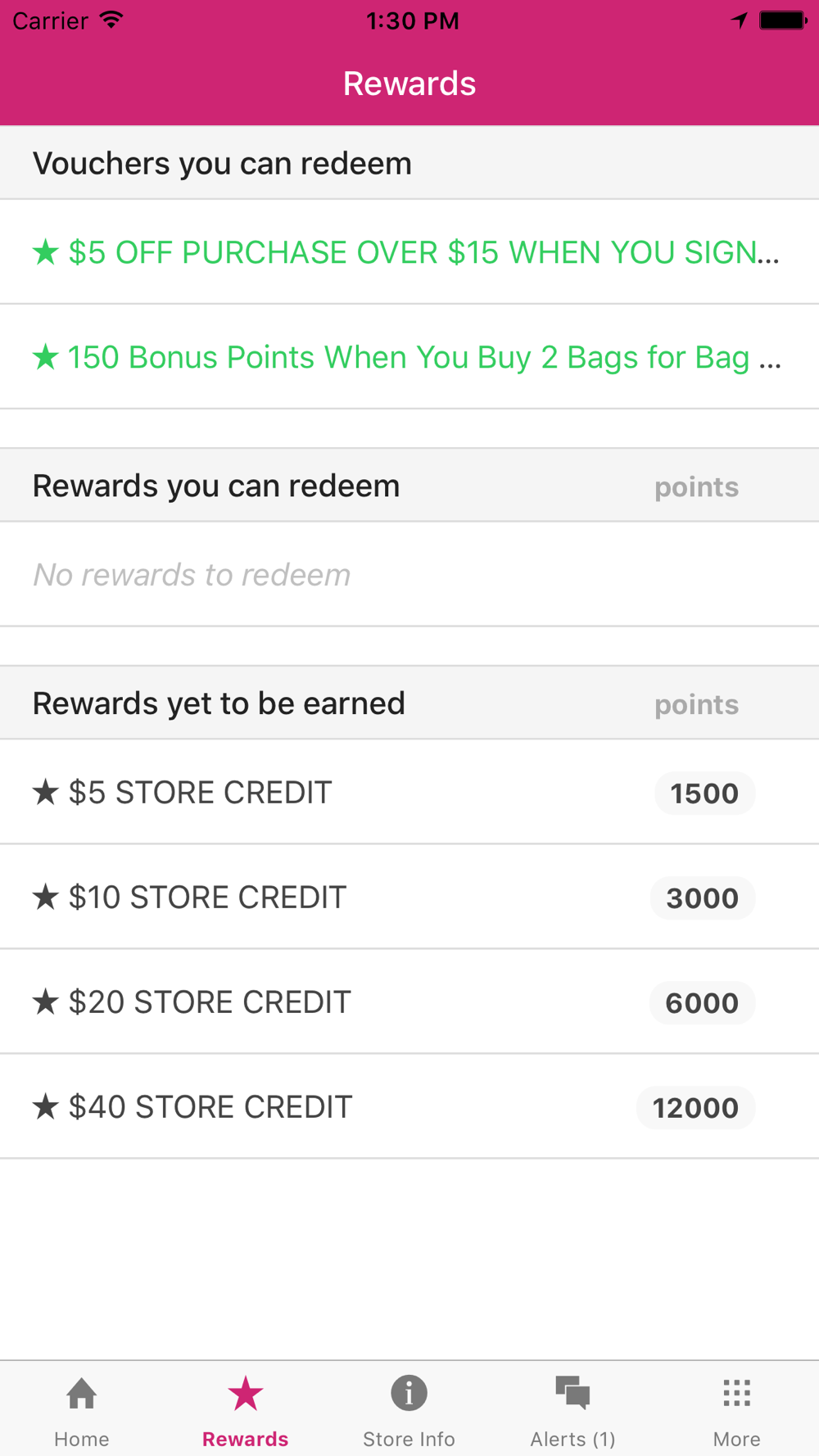Click the green star beside 150 Bonus Points
819x1456 pixels.
(x=46, y=356)
